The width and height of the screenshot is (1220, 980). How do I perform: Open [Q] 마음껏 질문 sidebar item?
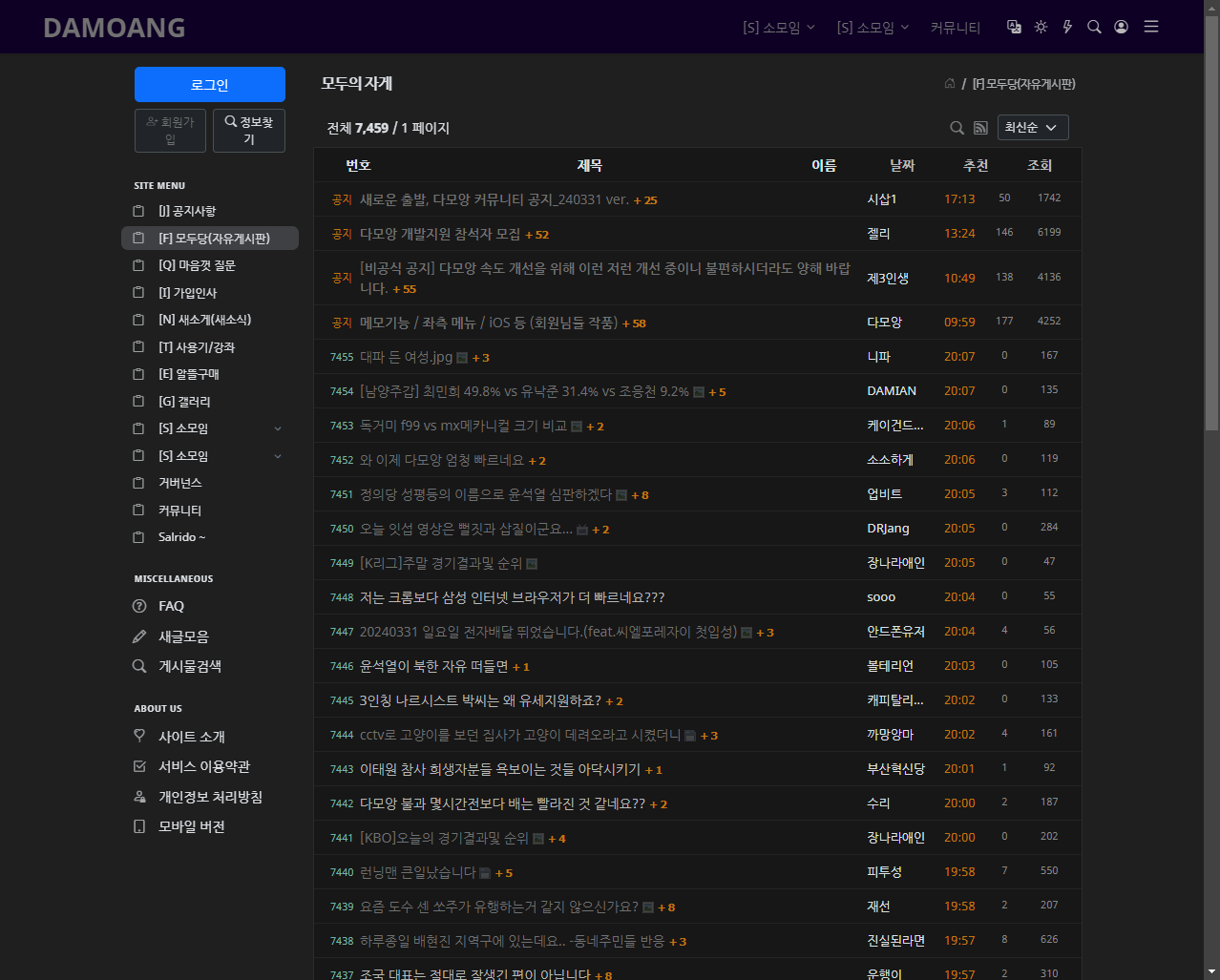[x=197, y=265]
